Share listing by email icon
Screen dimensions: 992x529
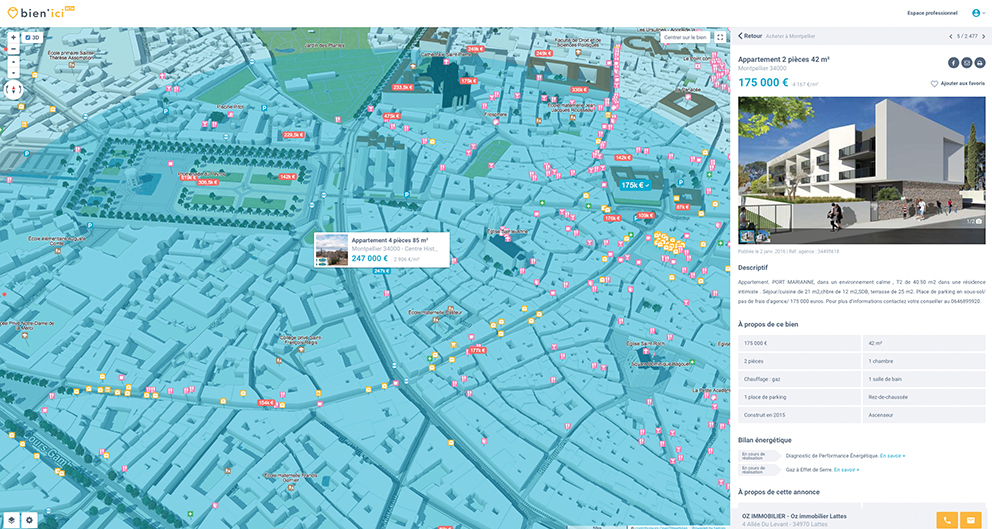[x=966, y=63]
